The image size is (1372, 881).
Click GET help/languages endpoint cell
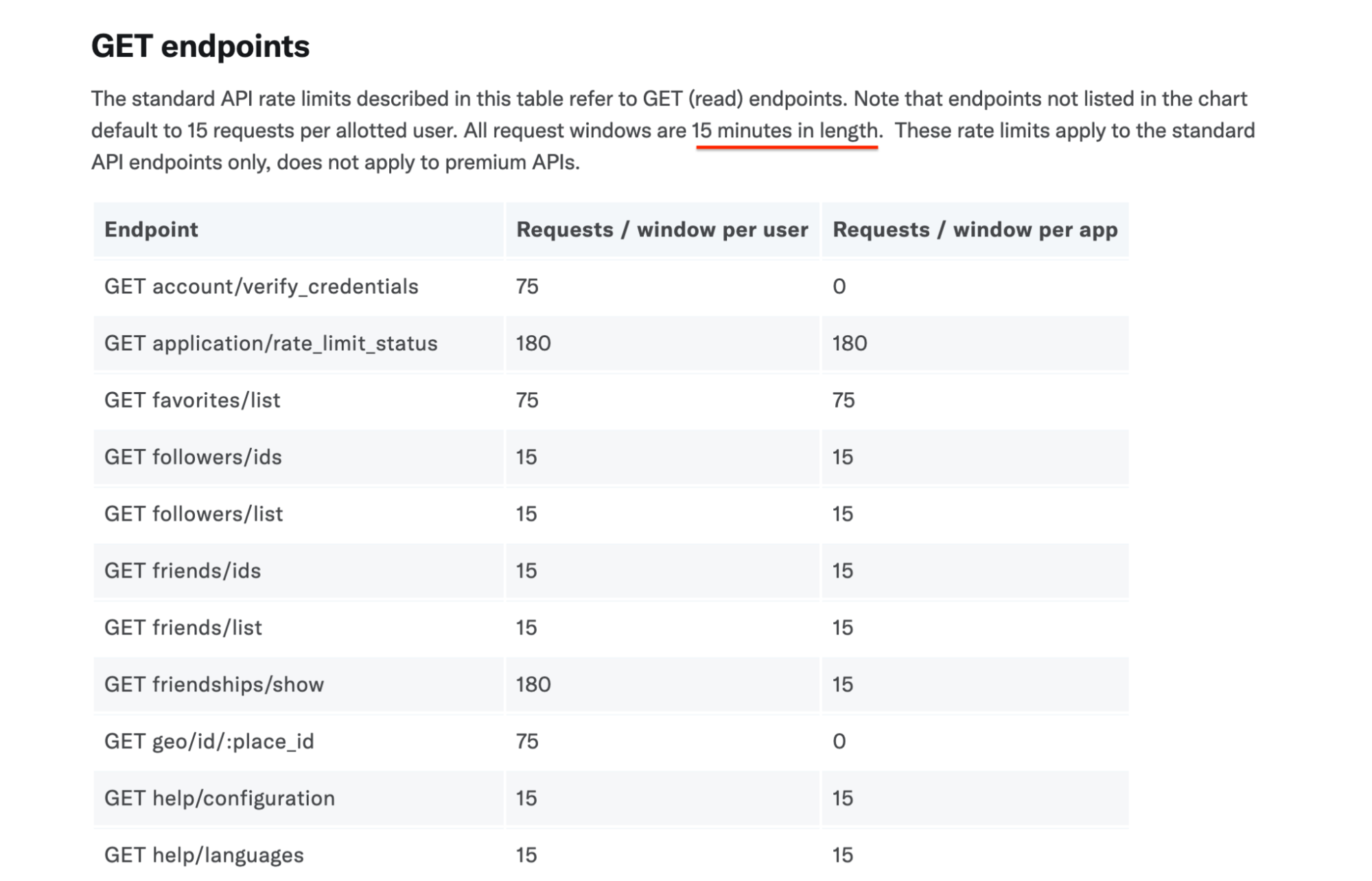pos(204,855)
